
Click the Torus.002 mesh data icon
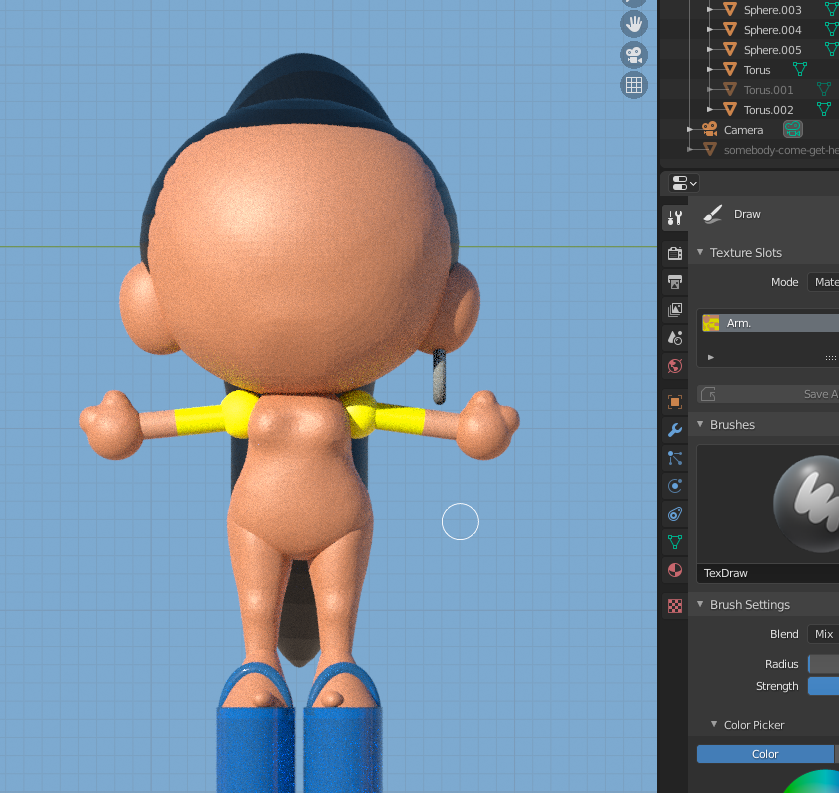click(824, 109)
